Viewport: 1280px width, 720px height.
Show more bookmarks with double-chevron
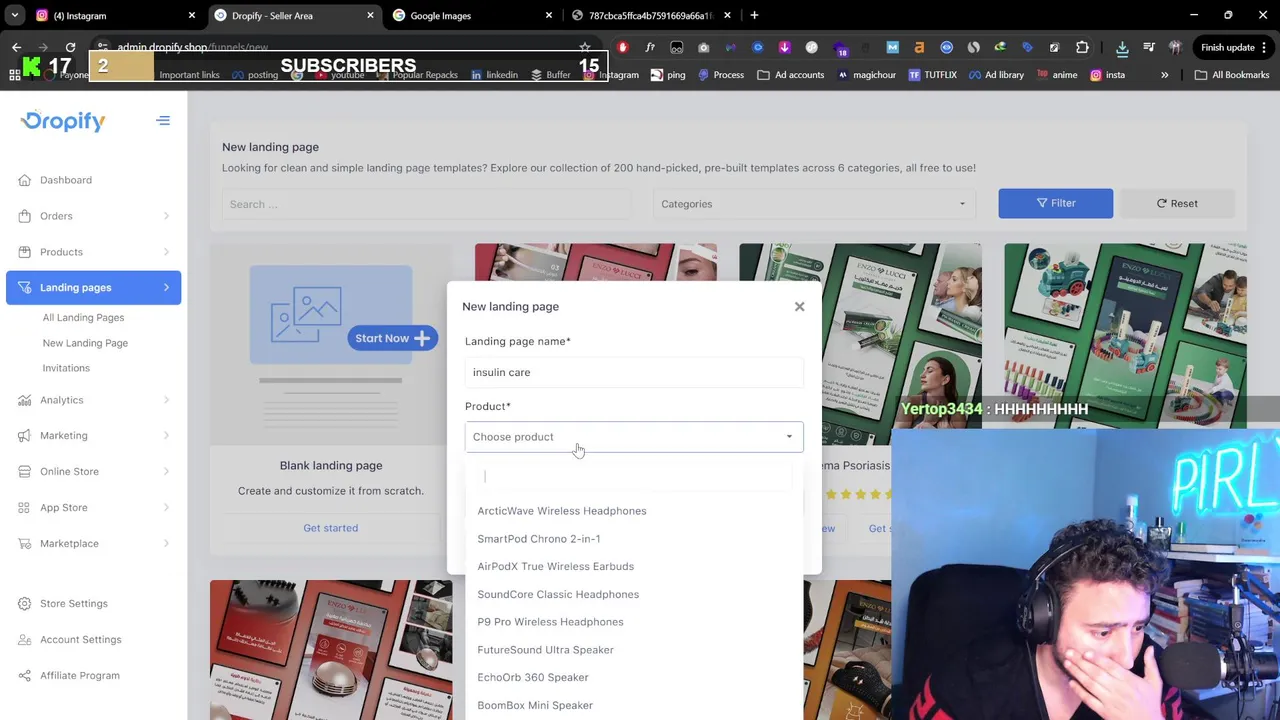click(1164, 75)
